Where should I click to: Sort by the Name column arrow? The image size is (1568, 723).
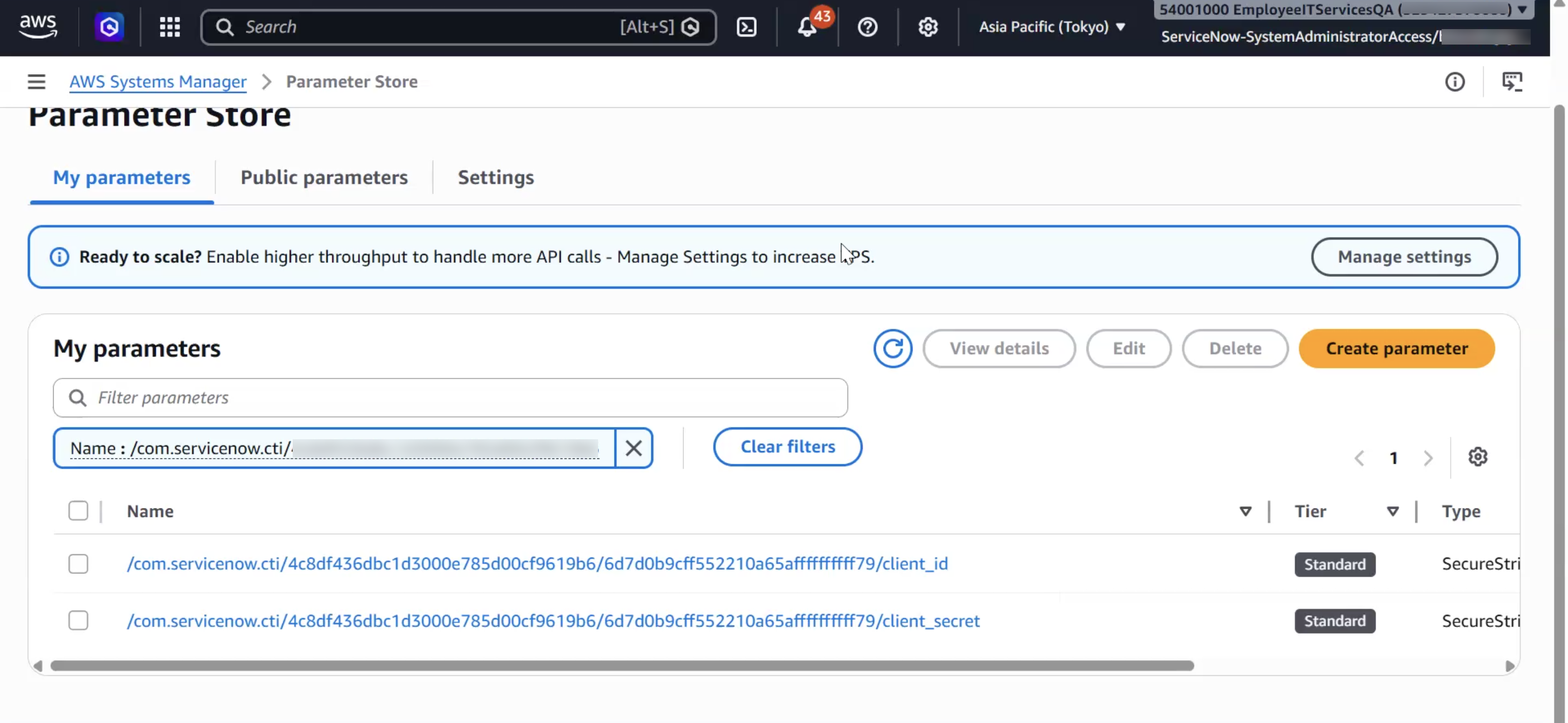[x=1245, y=511]
